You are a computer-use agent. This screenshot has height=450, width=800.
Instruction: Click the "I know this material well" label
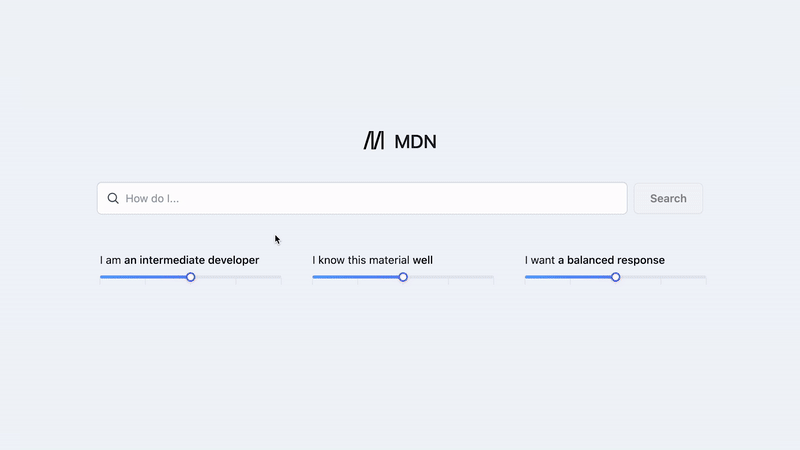pos(373,260)
